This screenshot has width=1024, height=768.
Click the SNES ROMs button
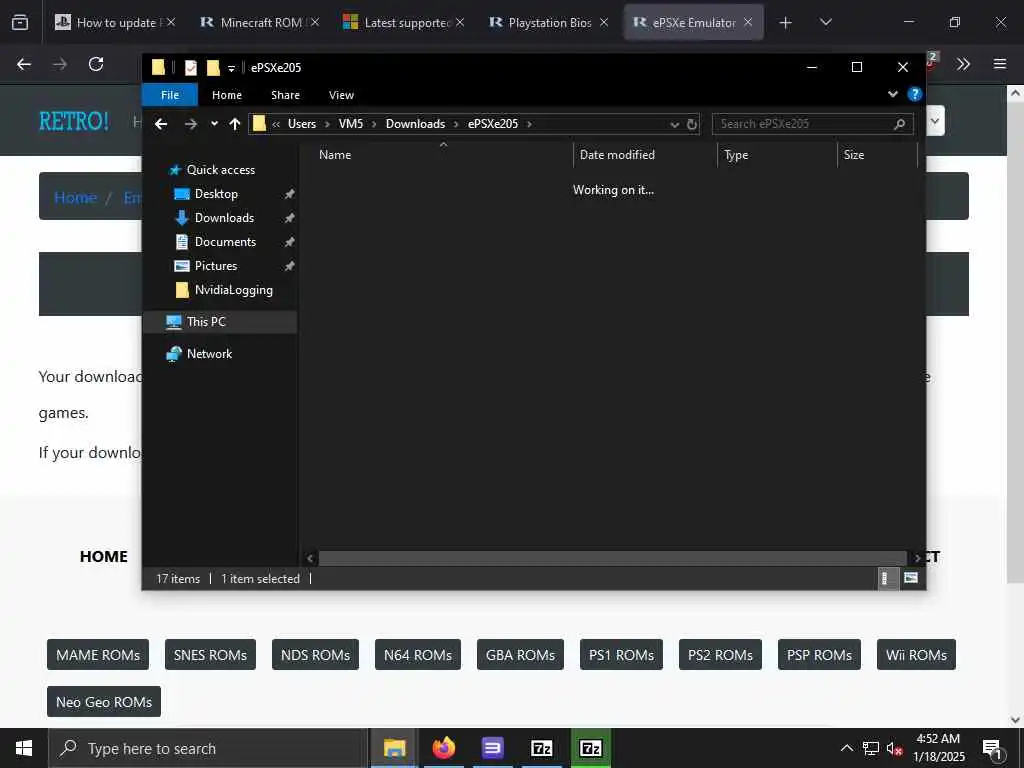pos(210,654)
